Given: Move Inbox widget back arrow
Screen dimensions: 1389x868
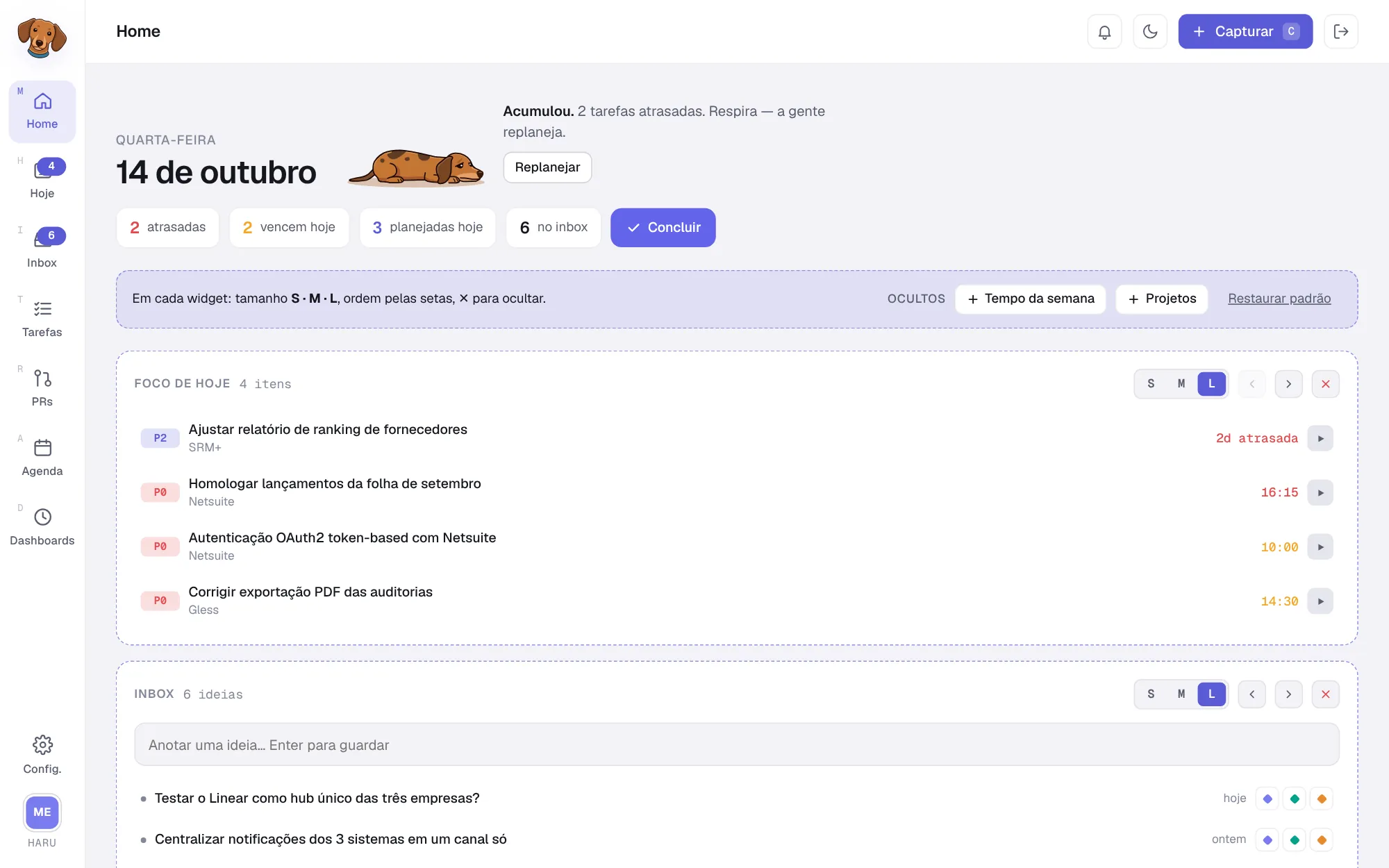Looking at the screenshot, I should 1252,694.
